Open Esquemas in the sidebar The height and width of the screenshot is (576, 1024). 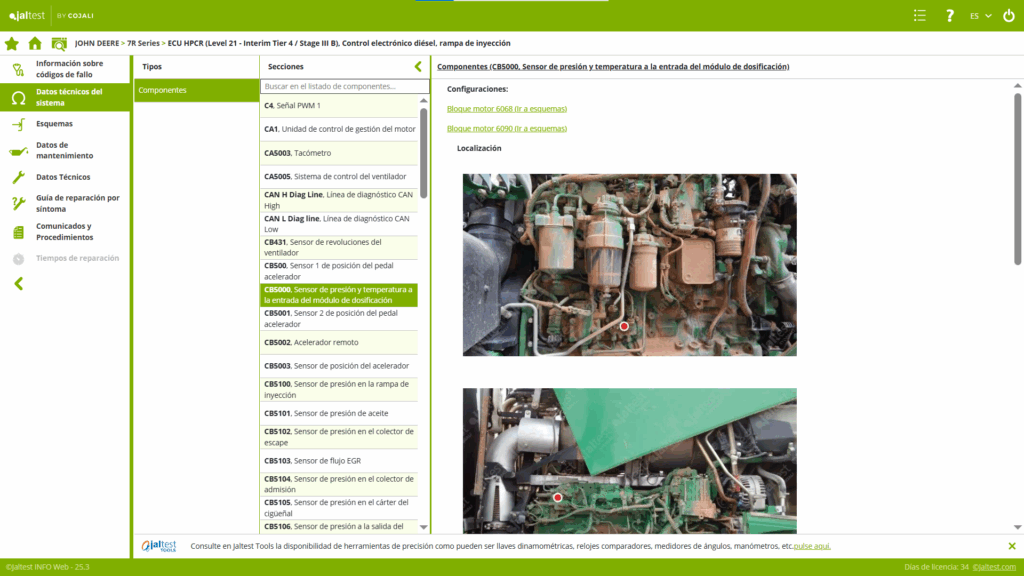(x=54, y=124)
